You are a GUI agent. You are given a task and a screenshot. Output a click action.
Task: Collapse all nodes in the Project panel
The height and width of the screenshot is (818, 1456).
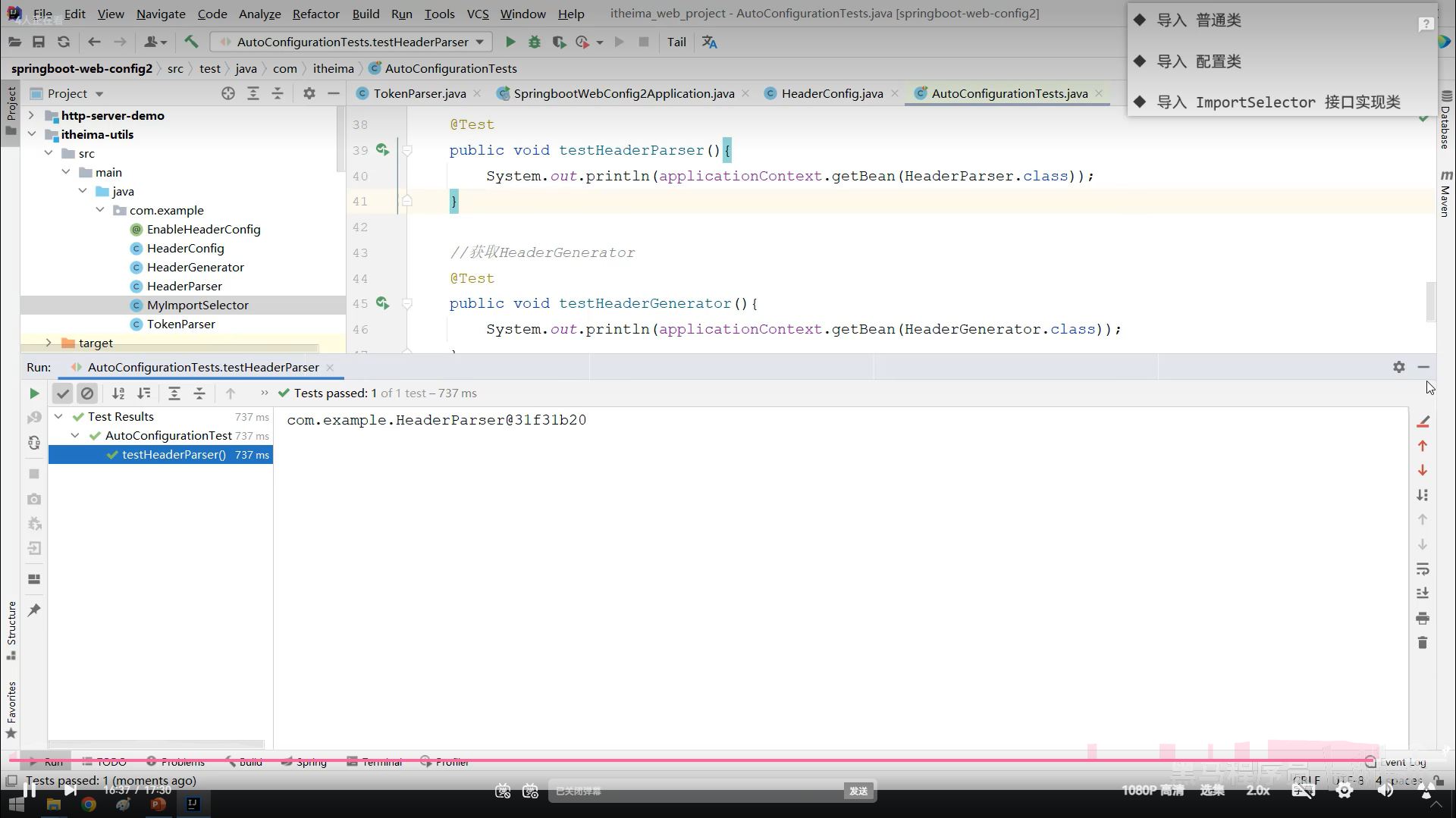point(278,93)
